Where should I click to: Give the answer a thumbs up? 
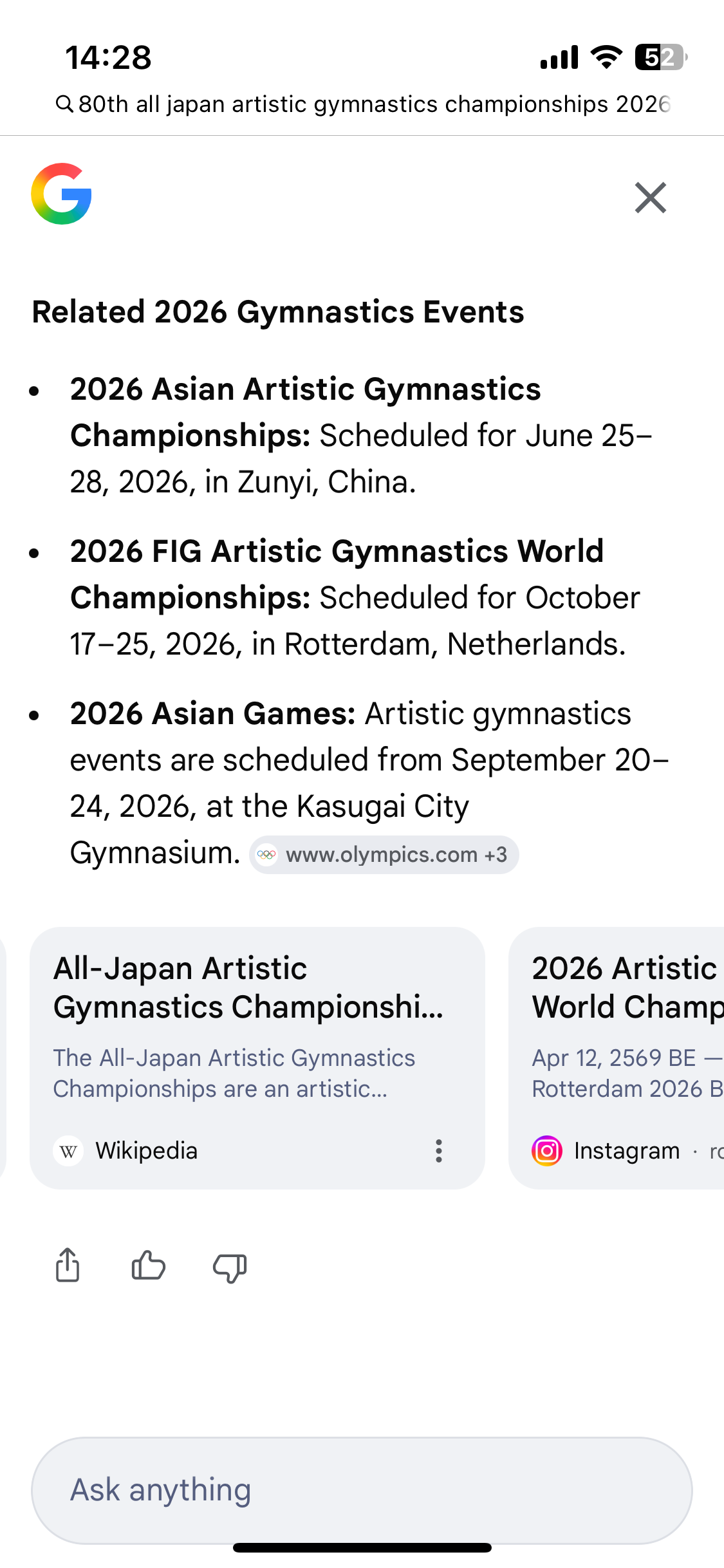(148, 1265)
